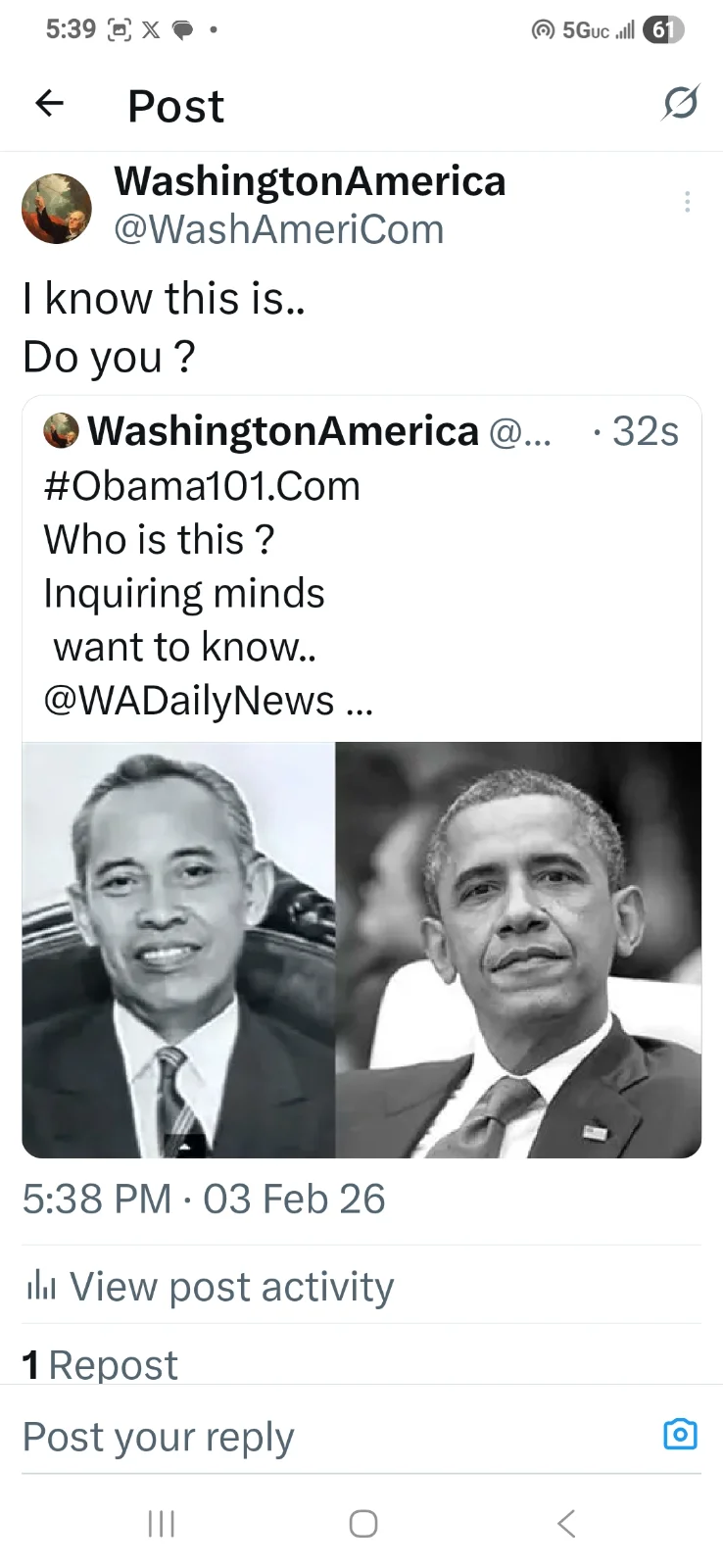Open the @WADailyNews mention
The image size is (723, 1568).
pyautogui.click(x=189, y=701)
